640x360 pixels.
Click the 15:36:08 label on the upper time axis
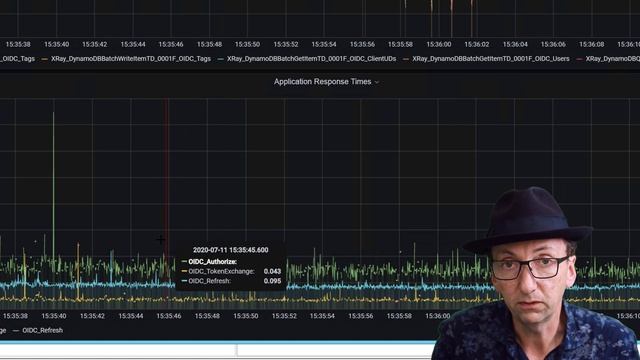click(591, 44)
